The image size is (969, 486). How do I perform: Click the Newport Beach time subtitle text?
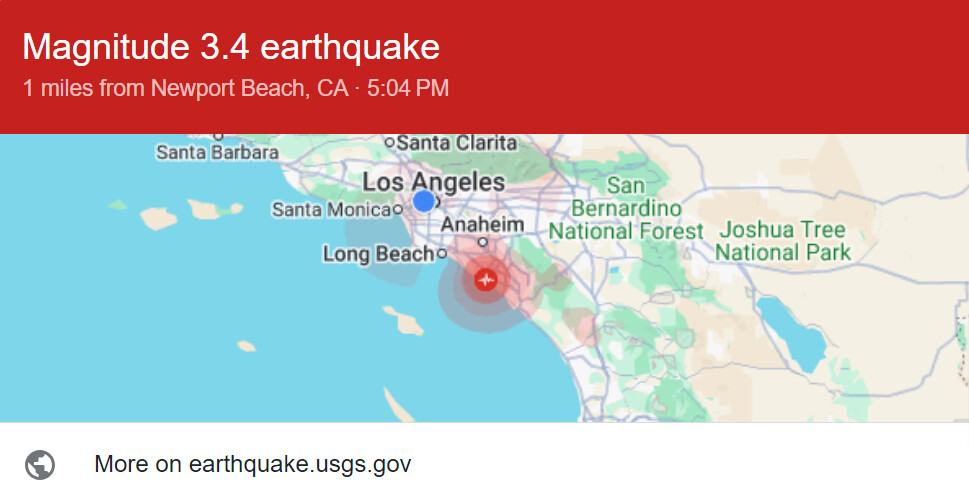click(x=236, y=88)
